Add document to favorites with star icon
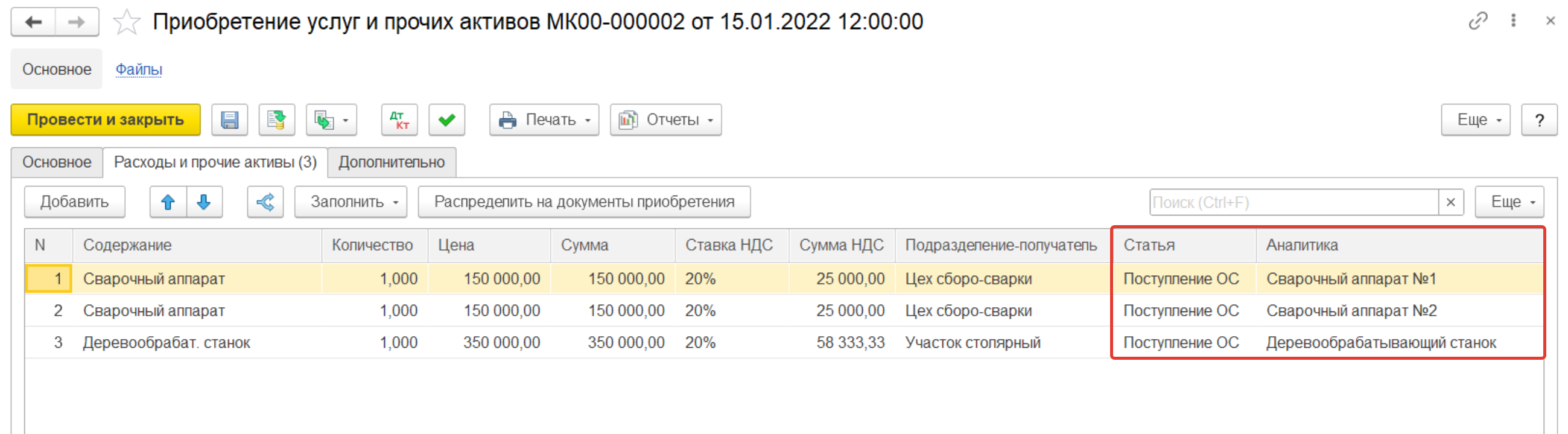Viewport: 1568px width, 434px height. pyautogui.click(x=127, y=22)
